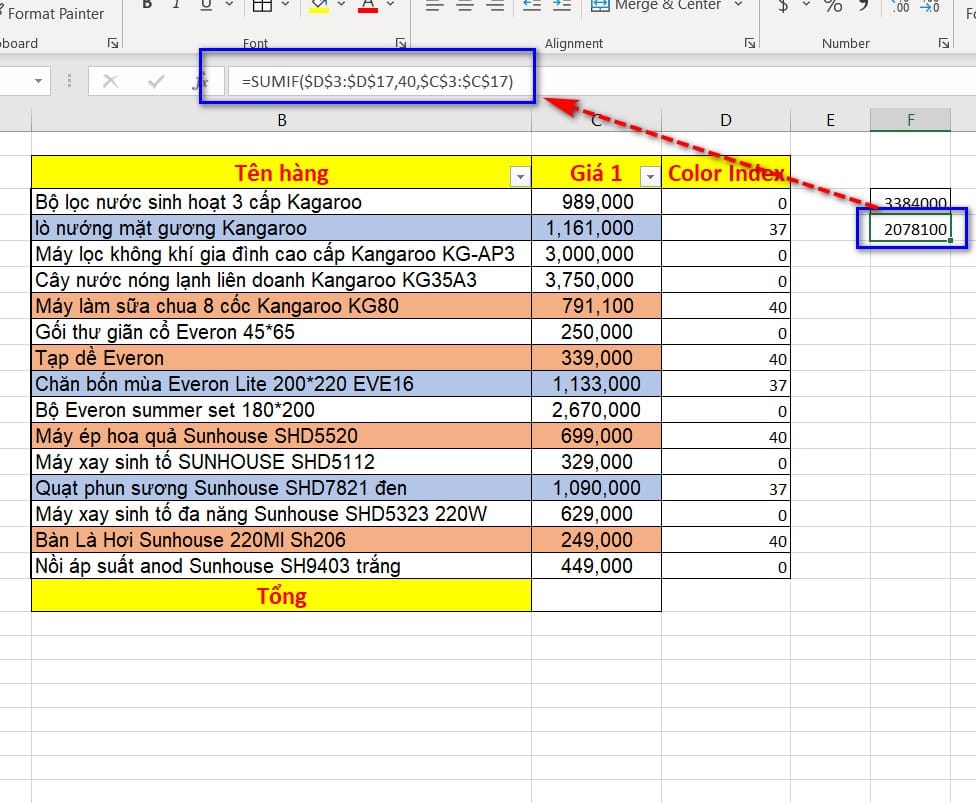Apply the red font color

point(366,6)
